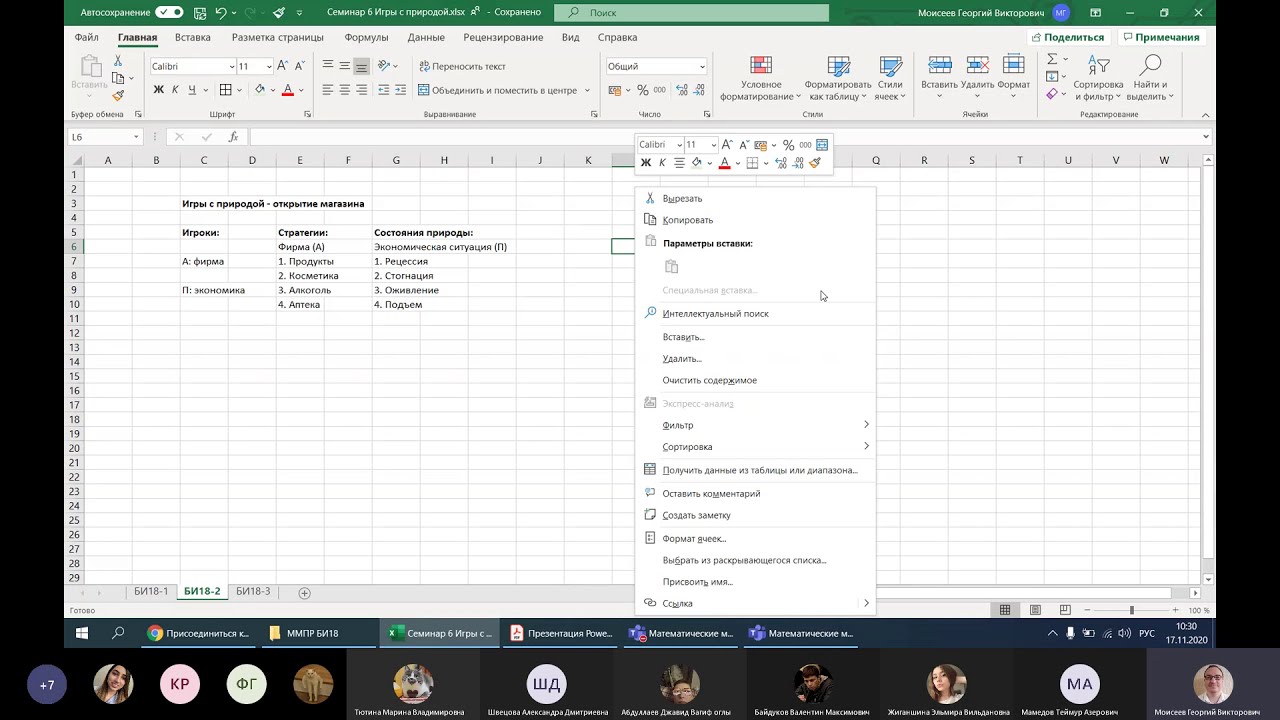Click the status bar zoom slider
The image size is (1280, 720).
pyautogui.click(x=1131, y=610)
